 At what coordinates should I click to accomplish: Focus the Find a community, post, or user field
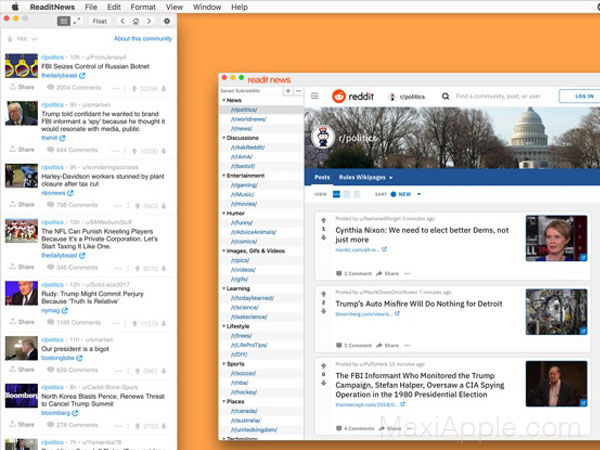point(498,96)
